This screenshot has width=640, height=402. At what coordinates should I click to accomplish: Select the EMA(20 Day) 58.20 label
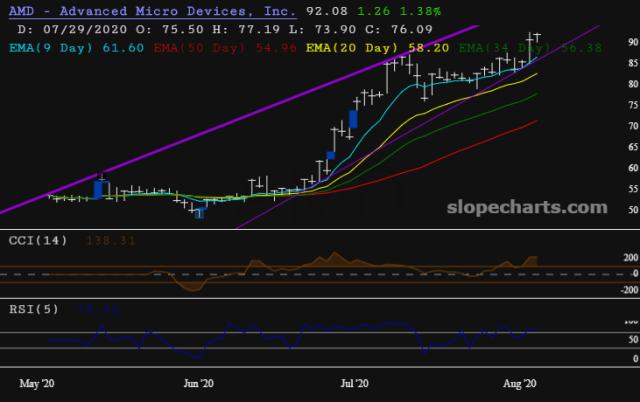[378, 48]
